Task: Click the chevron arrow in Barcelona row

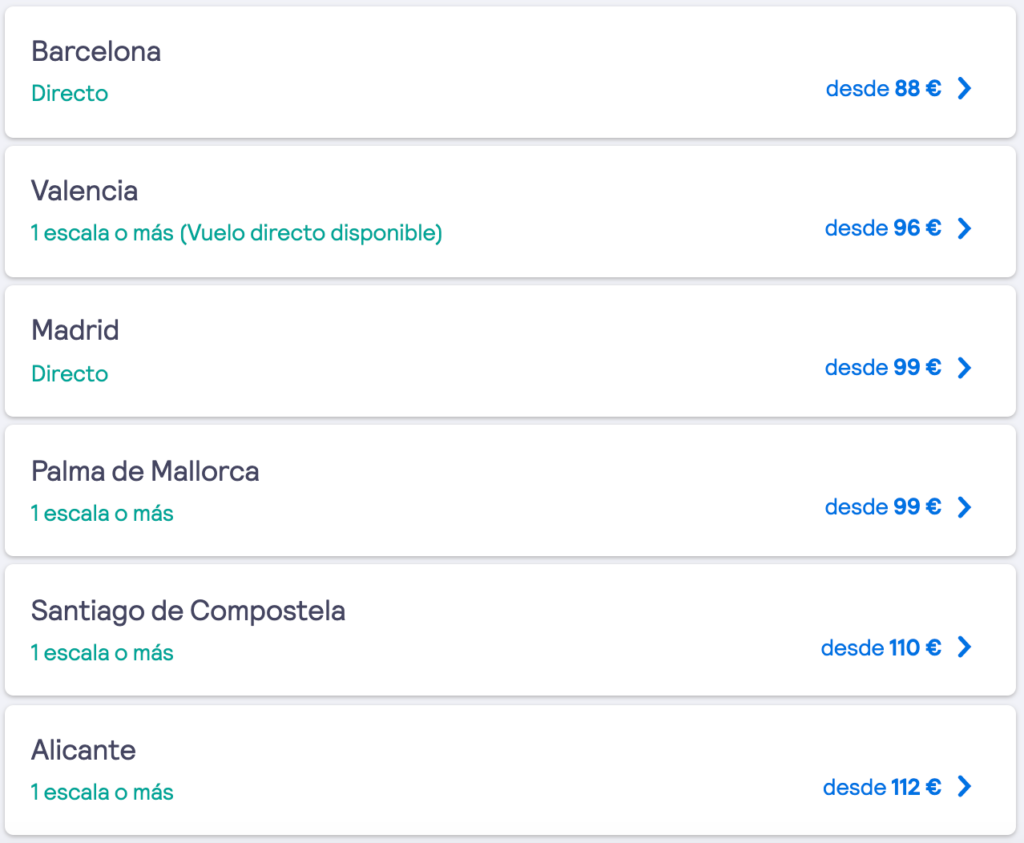Action: [x=965, y=88]
